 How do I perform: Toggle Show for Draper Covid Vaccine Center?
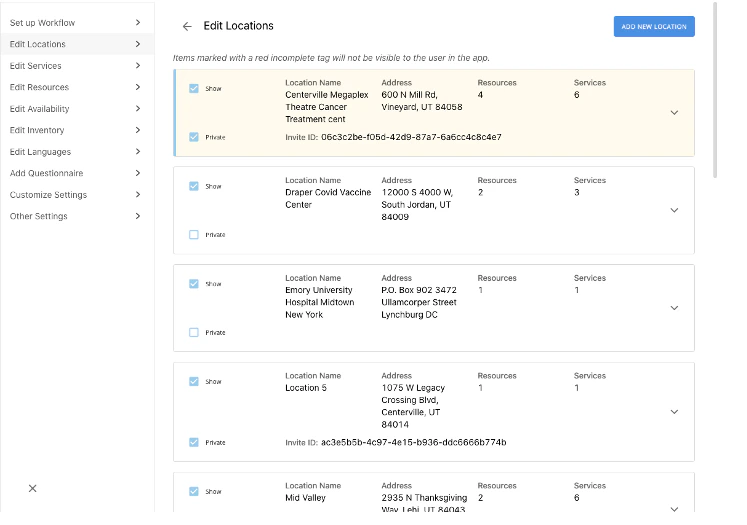[x=194, y=186]
